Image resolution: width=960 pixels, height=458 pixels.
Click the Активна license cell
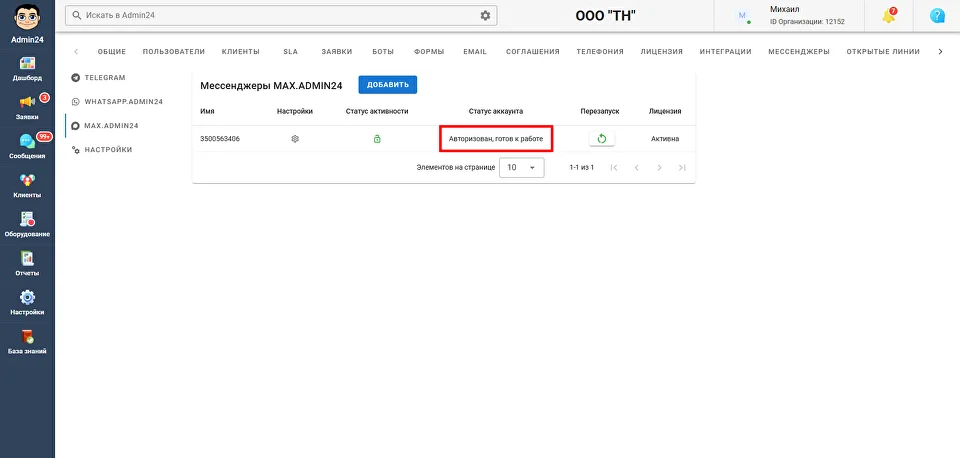click(x=665, y=139)
